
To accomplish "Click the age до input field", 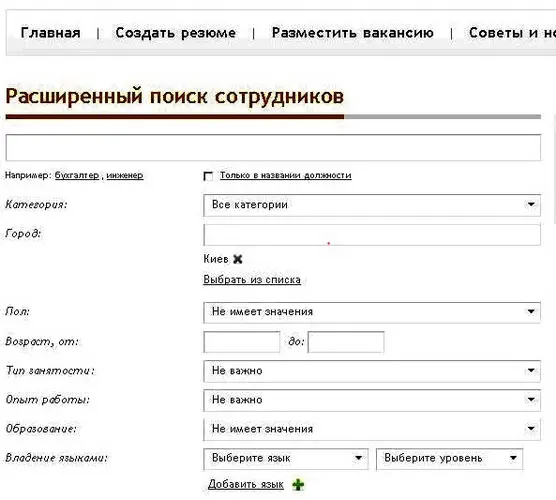I will [346, 342].
